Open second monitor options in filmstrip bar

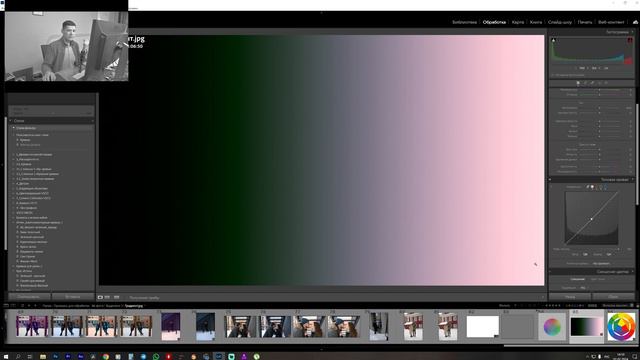tap(13, 305)
